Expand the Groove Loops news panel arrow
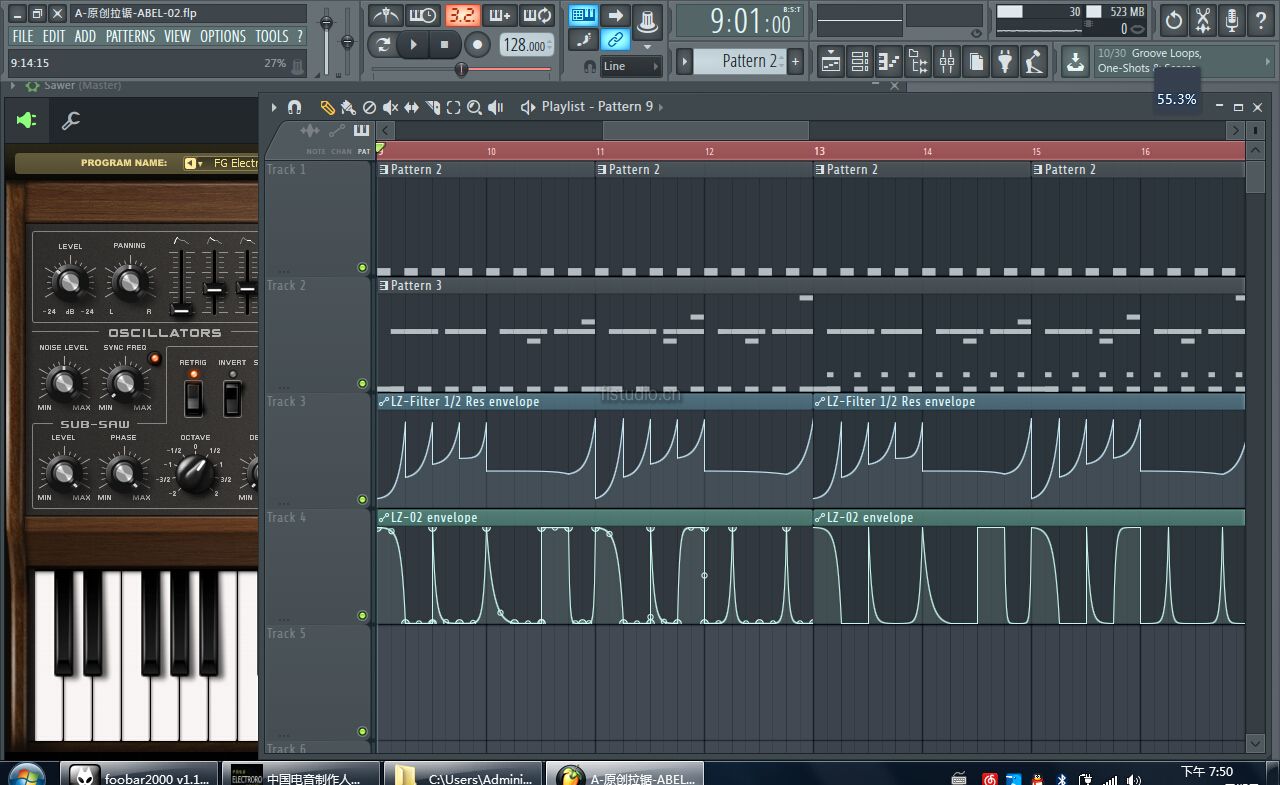1280x785 pixels. 1267,61
